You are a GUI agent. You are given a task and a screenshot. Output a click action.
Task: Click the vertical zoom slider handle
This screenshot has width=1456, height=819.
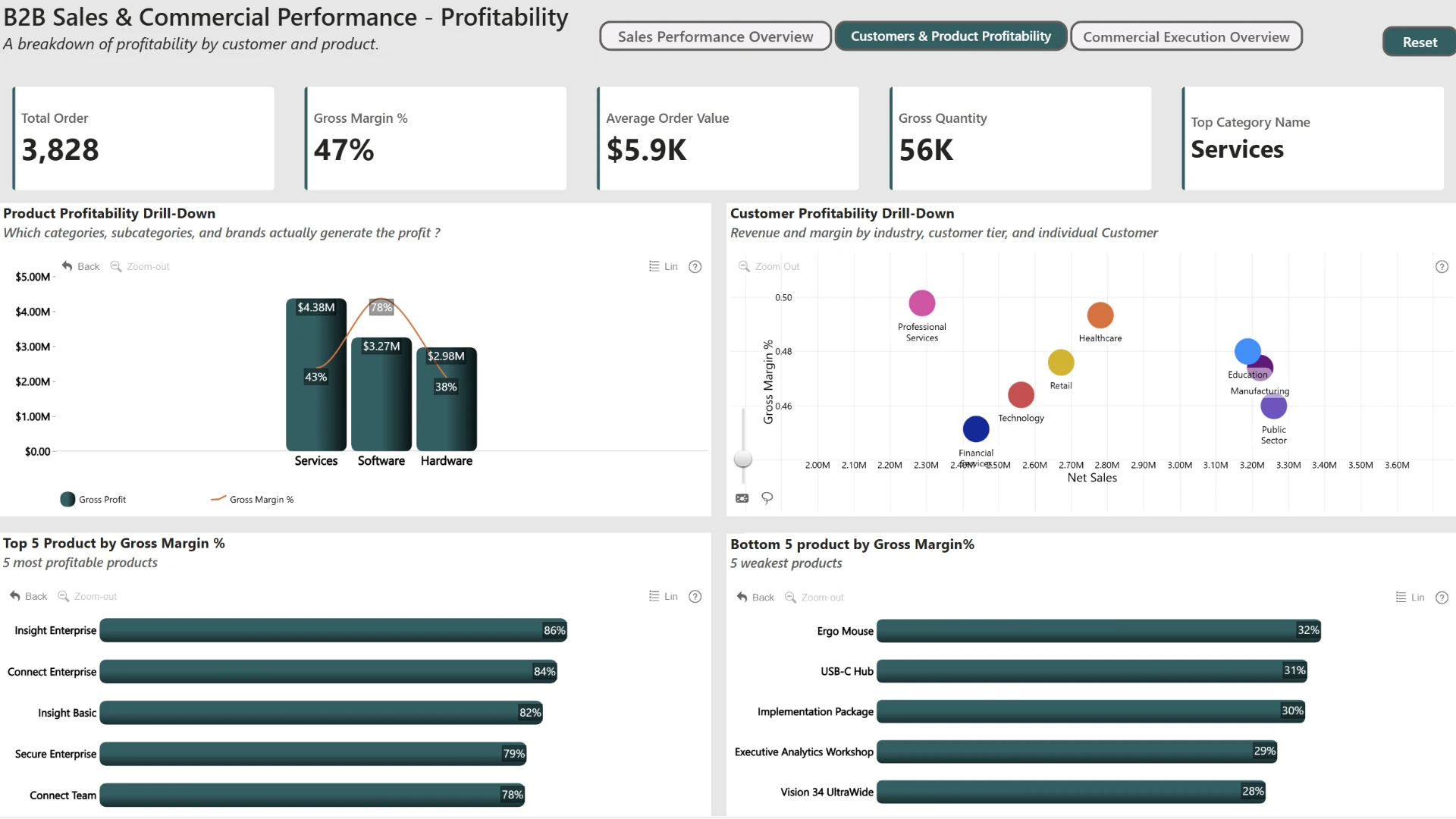(743, 459)
